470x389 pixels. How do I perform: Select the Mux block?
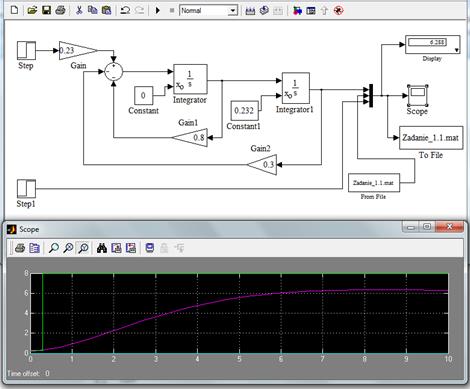371,96
